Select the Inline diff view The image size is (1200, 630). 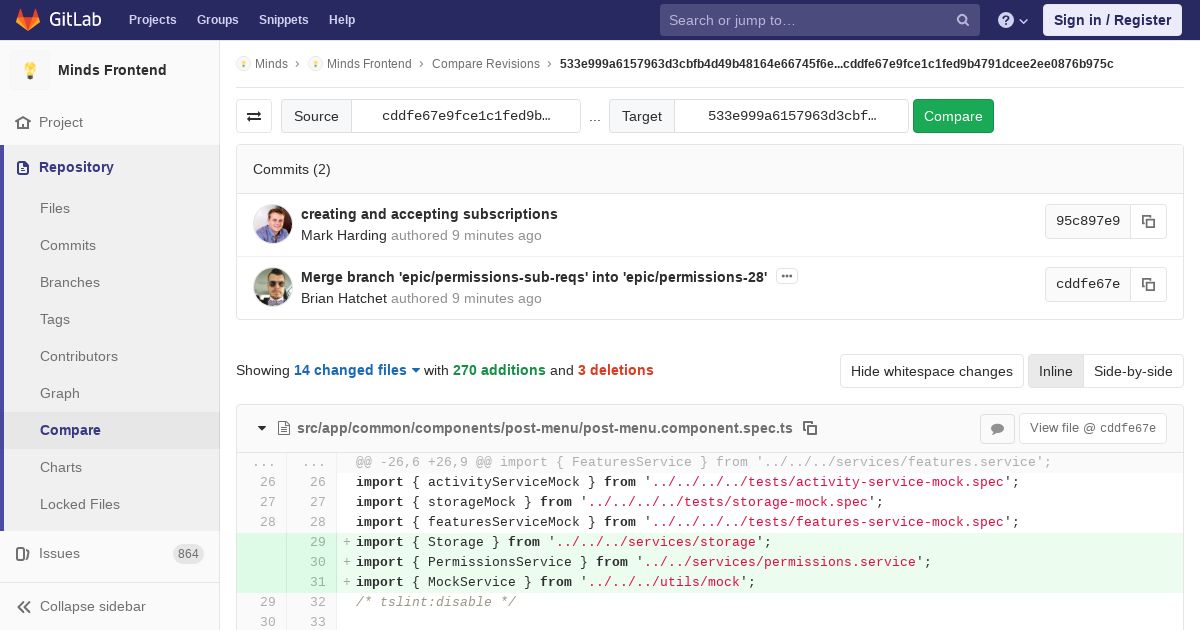1055,371
